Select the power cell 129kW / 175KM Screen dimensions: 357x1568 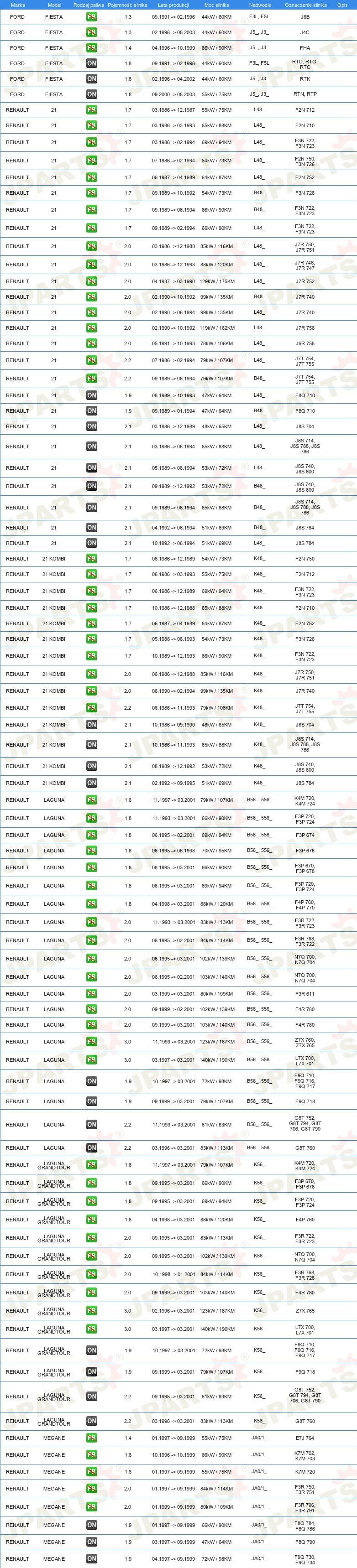pos(217,281)
